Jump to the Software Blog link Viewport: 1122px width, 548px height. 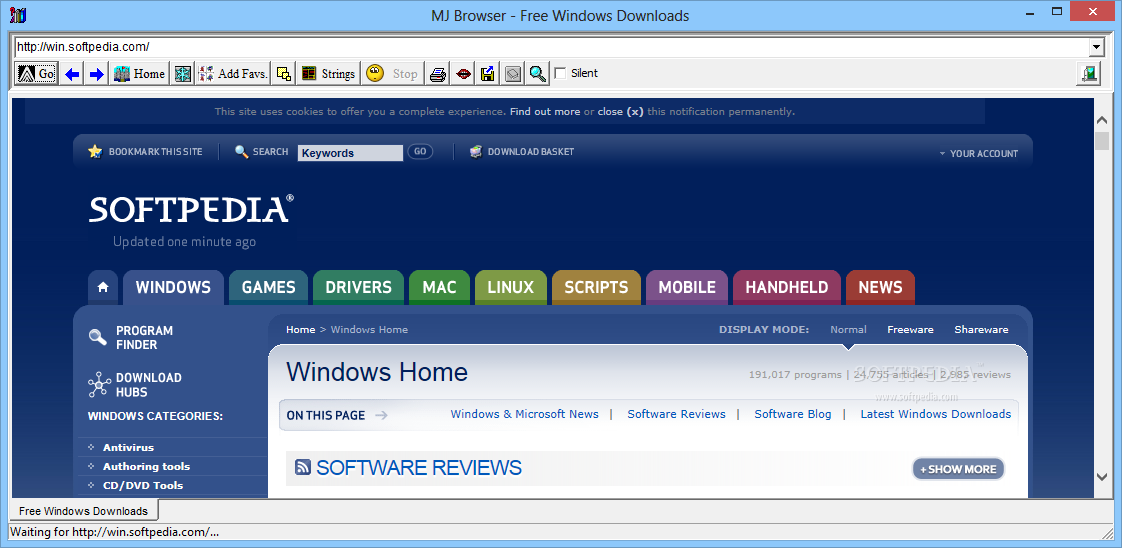pos(793,414)
